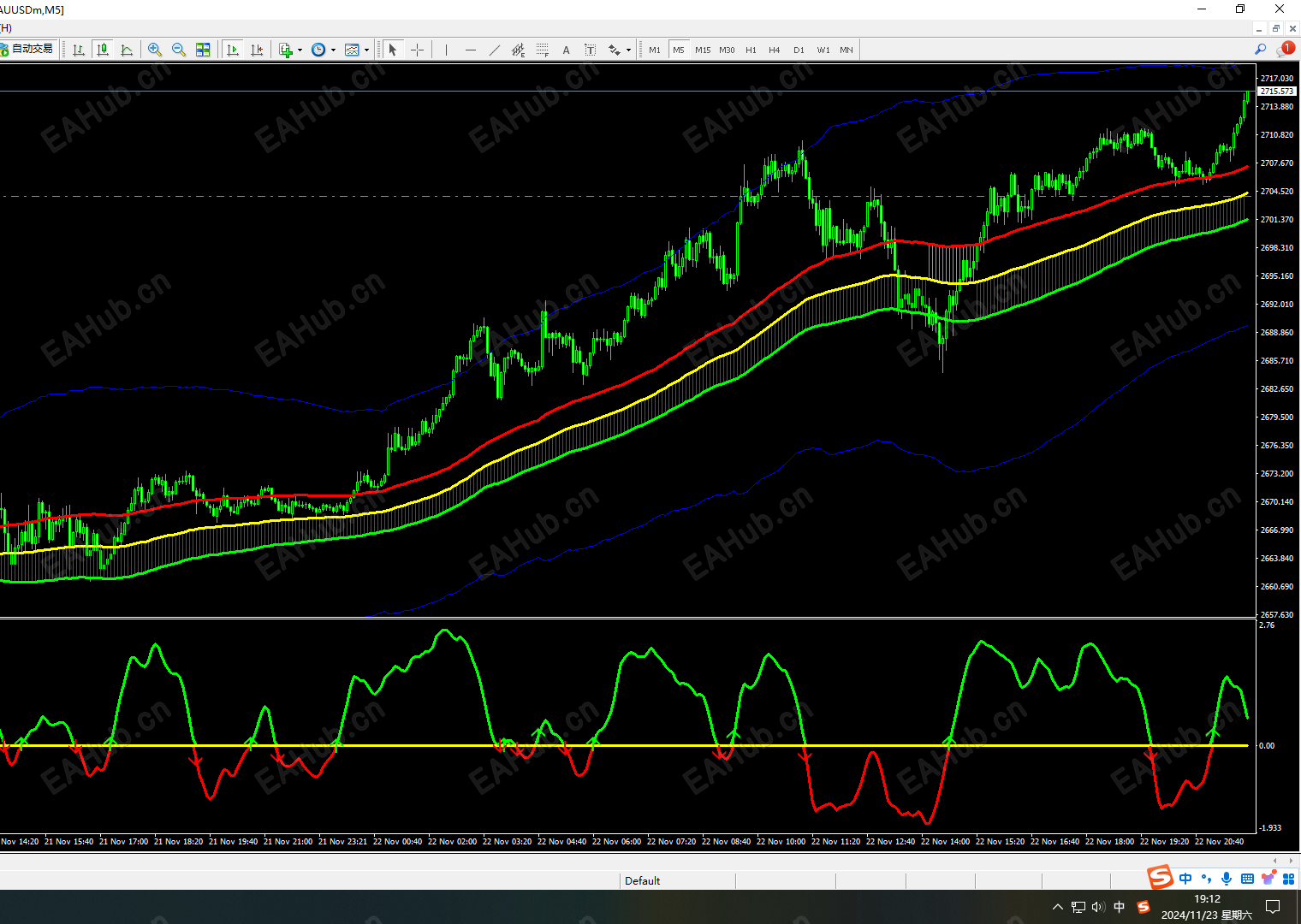Image resolution: width=1301 pixels, height=924 pixels.
Task: Switch chart to candlestick mode
Action: [103, 50]
